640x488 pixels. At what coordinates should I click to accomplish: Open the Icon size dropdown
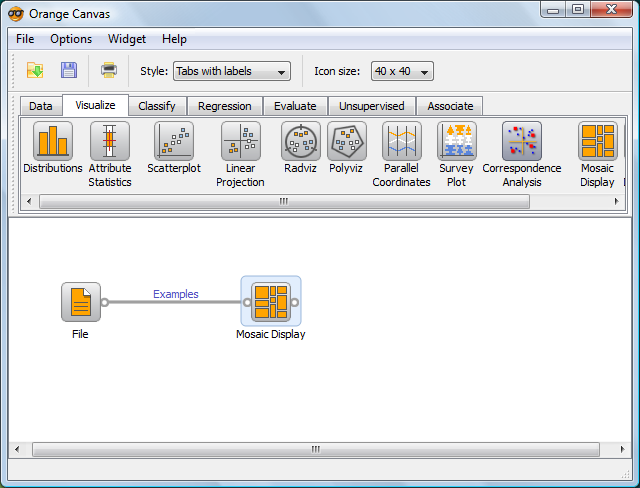click(402, 71)
